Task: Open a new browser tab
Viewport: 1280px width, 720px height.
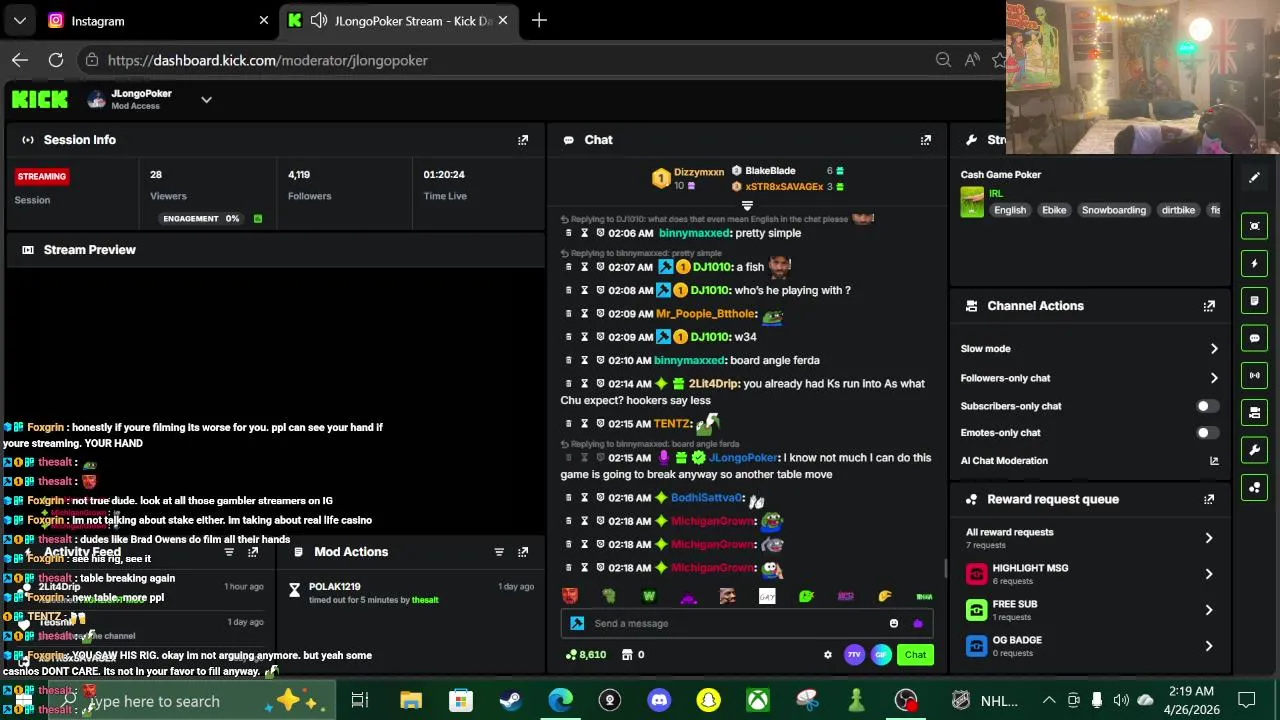Action: [x=539, y=20]
